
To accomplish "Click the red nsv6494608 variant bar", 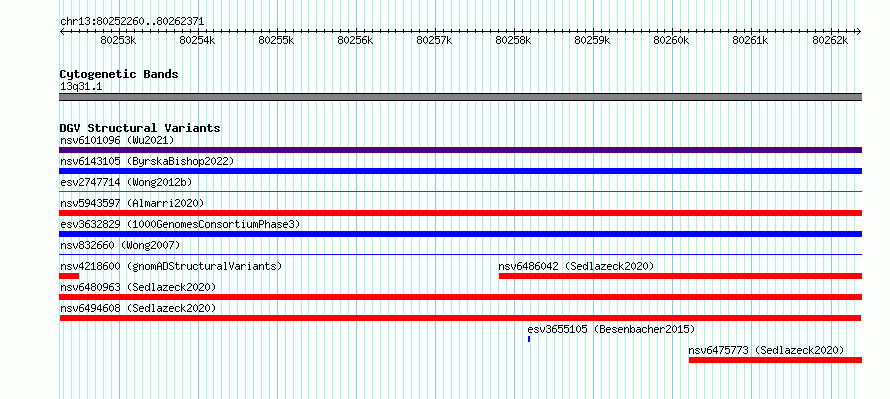I will [x=460, y=318].
